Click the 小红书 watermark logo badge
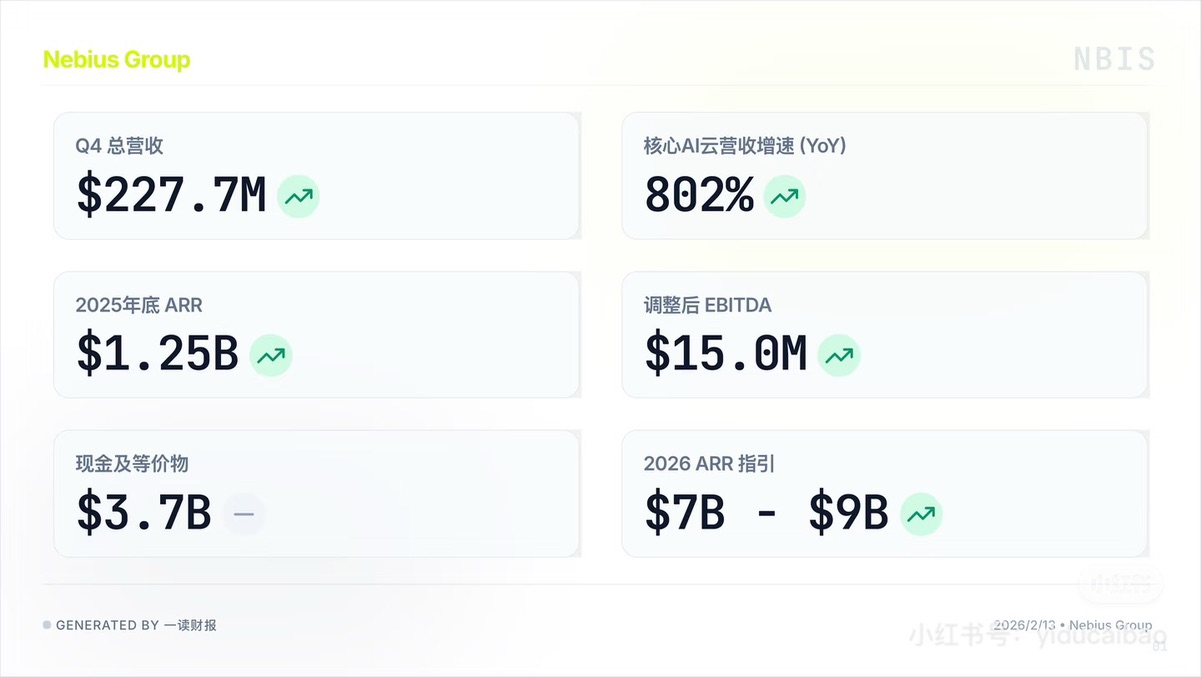 coord(1121,584)
